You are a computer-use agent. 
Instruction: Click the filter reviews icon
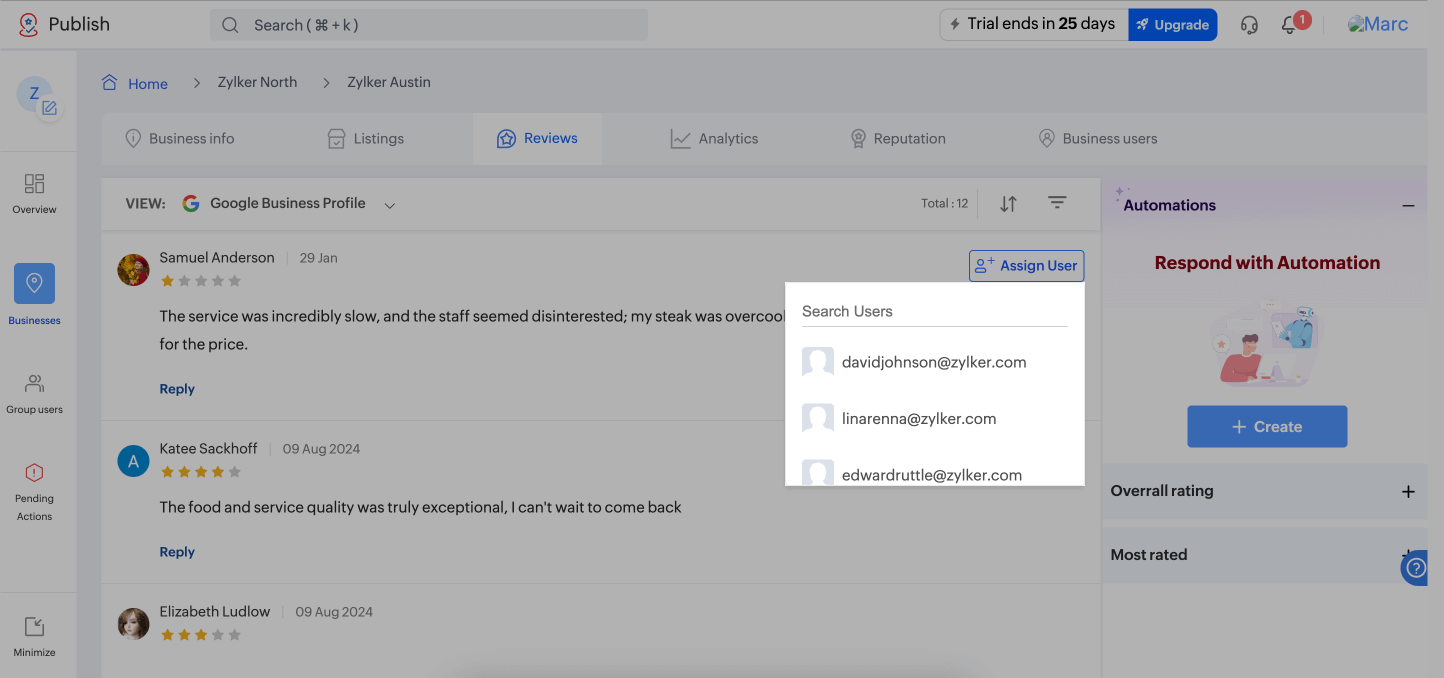pos(1057,203)
